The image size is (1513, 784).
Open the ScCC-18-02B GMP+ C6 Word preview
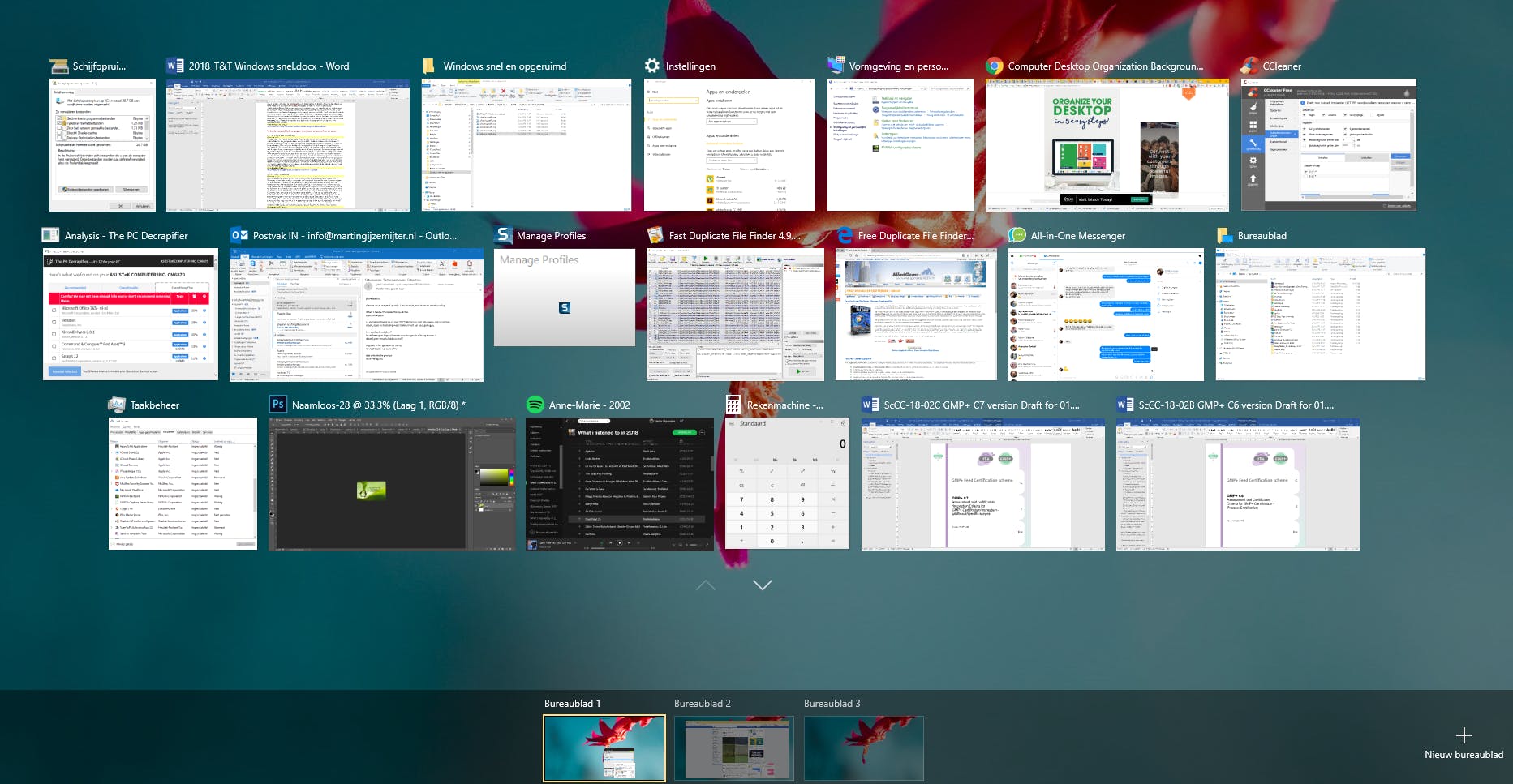pos(1238,484)
